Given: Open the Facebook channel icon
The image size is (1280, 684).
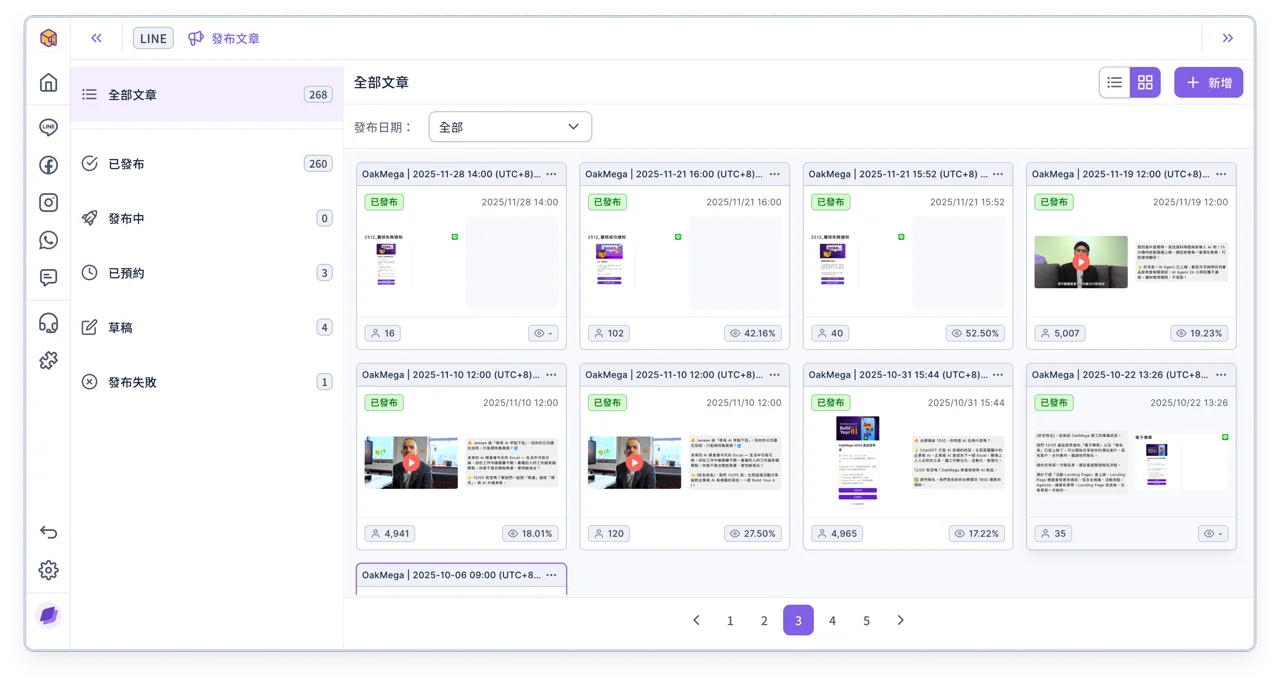Looking at the screenshot, I should pos(48,165).
